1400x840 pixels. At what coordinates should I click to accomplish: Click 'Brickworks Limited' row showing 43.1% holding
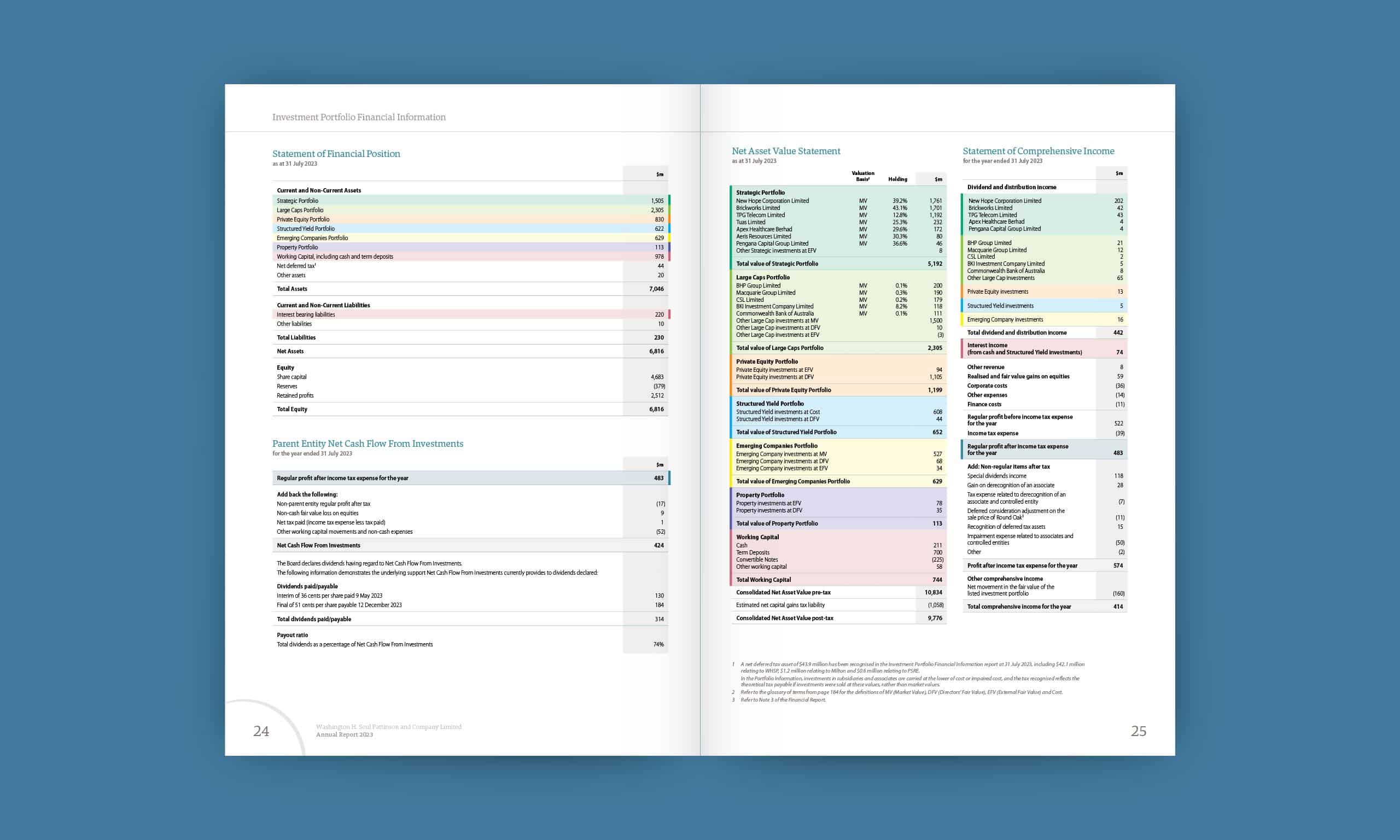click(839, 208)
